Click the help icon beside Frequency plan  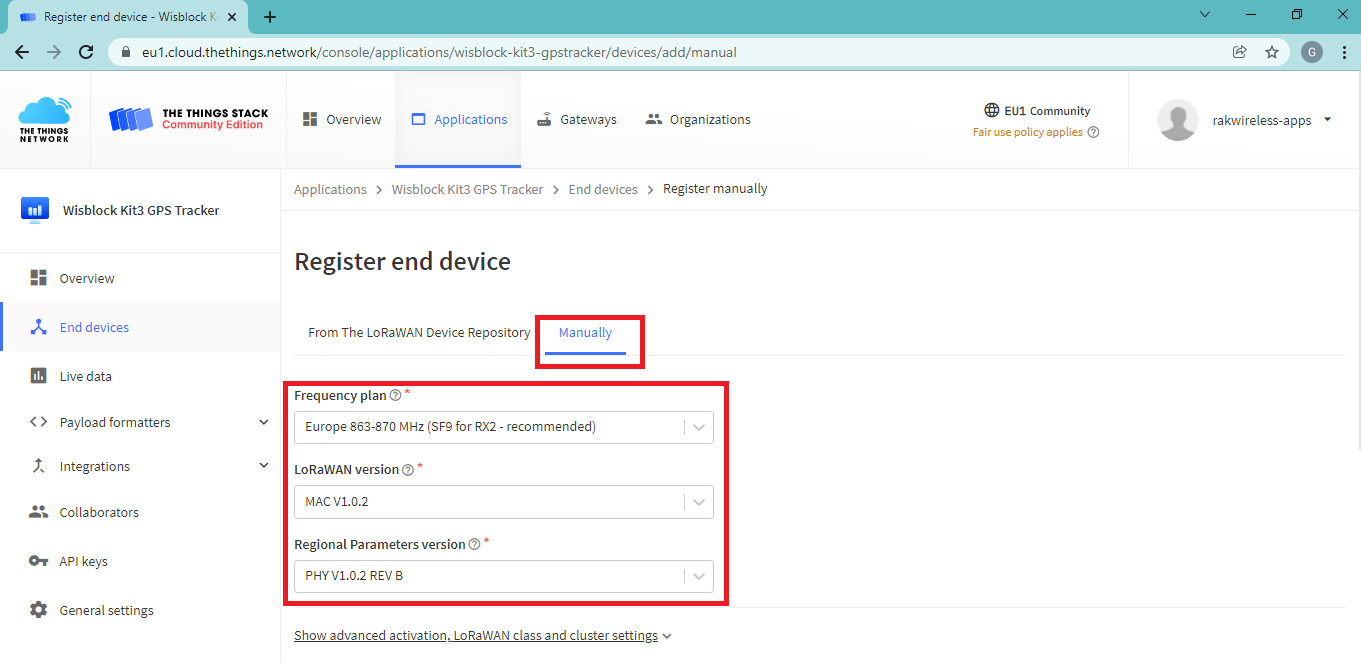[395, 396]
